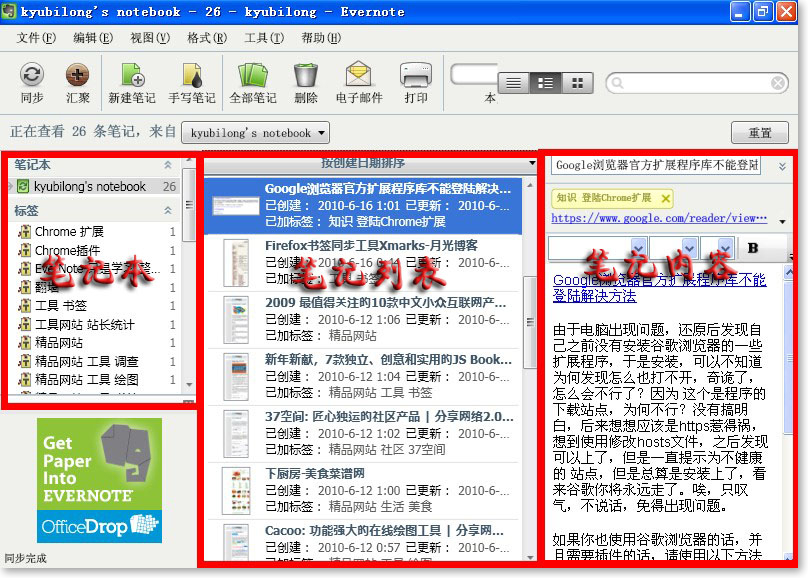Expand note info panel chevron
Image resolution: width=808 pixels, height=578 pixels.
(782, 166)
